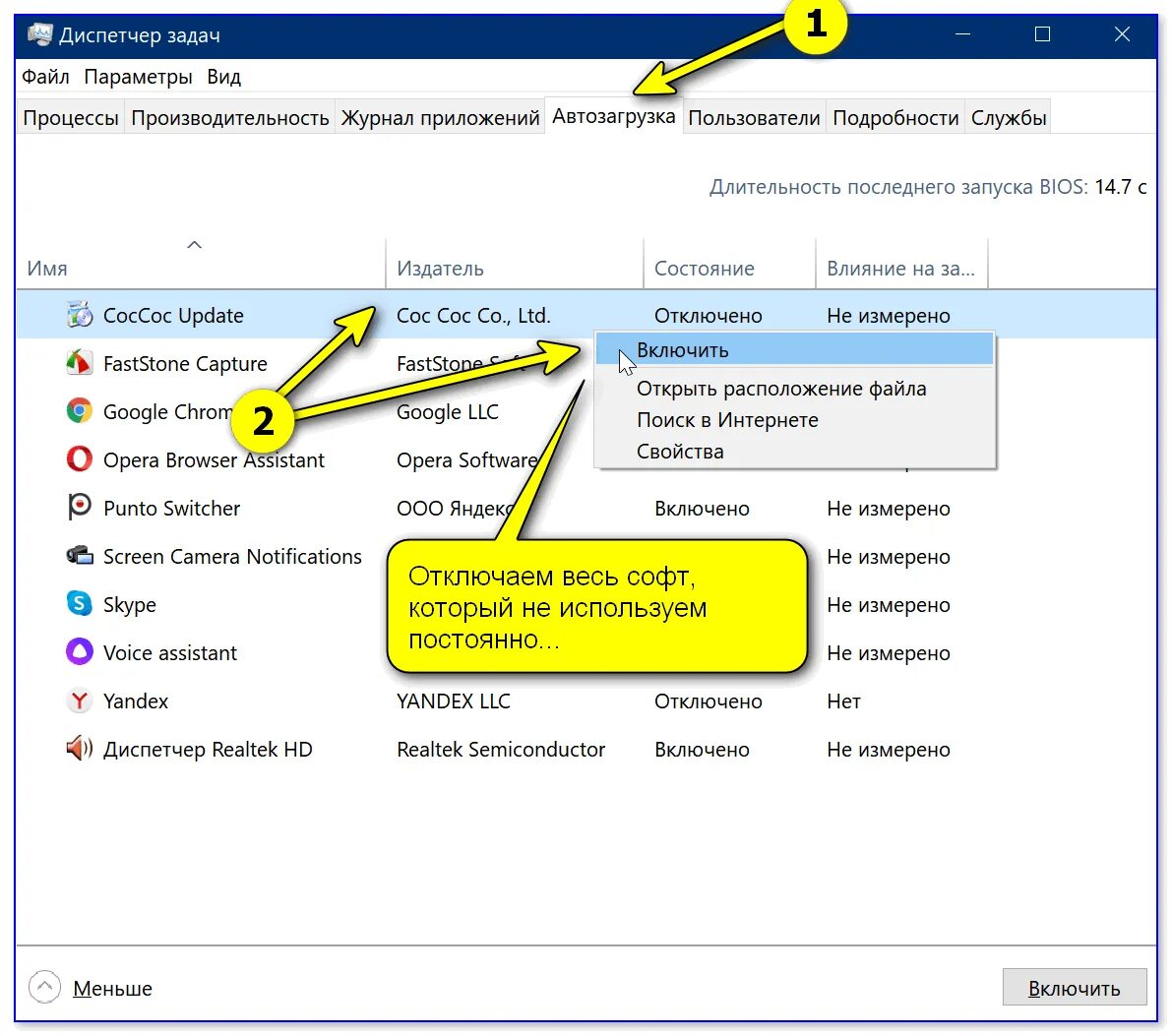
Task: Sort by the Влияние на за... column header
Action: [x=901, y=264]
